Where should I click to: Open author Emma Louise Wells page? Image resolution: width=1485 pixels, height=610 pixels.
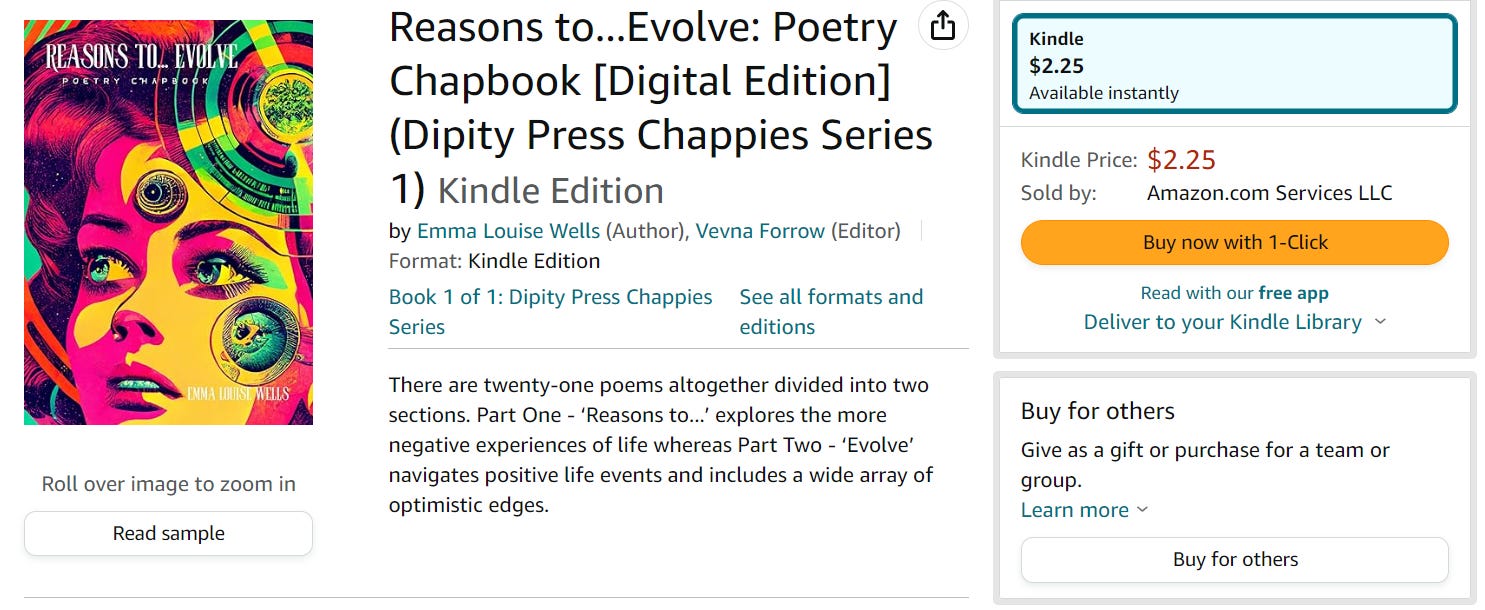tap(508, 231)
